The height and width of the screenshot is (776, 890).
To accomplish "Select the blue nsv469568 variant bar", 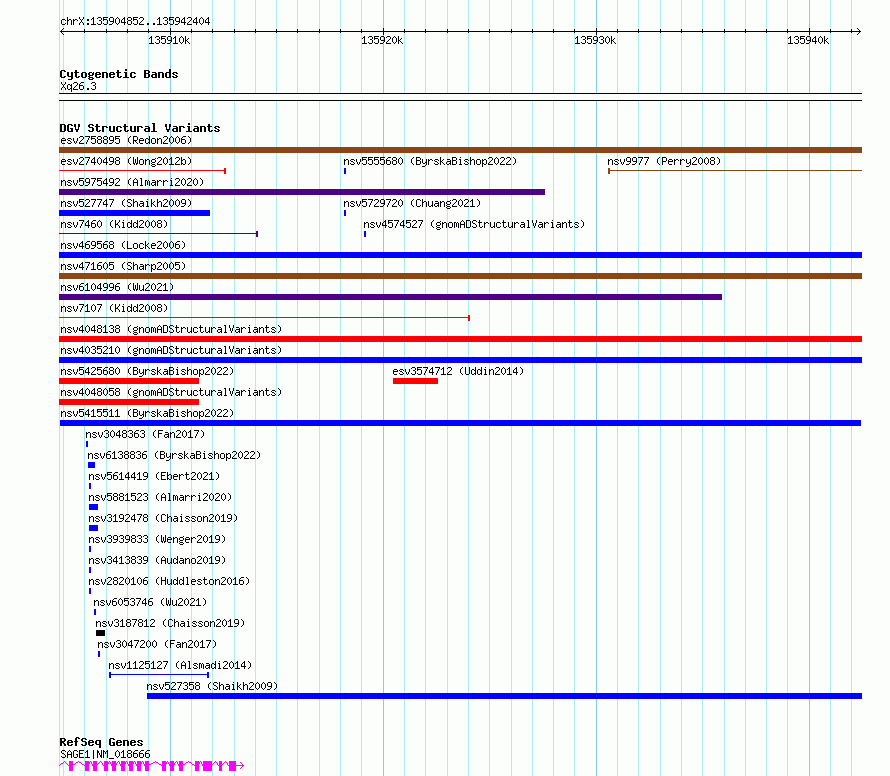I will [x=460, y=255].
